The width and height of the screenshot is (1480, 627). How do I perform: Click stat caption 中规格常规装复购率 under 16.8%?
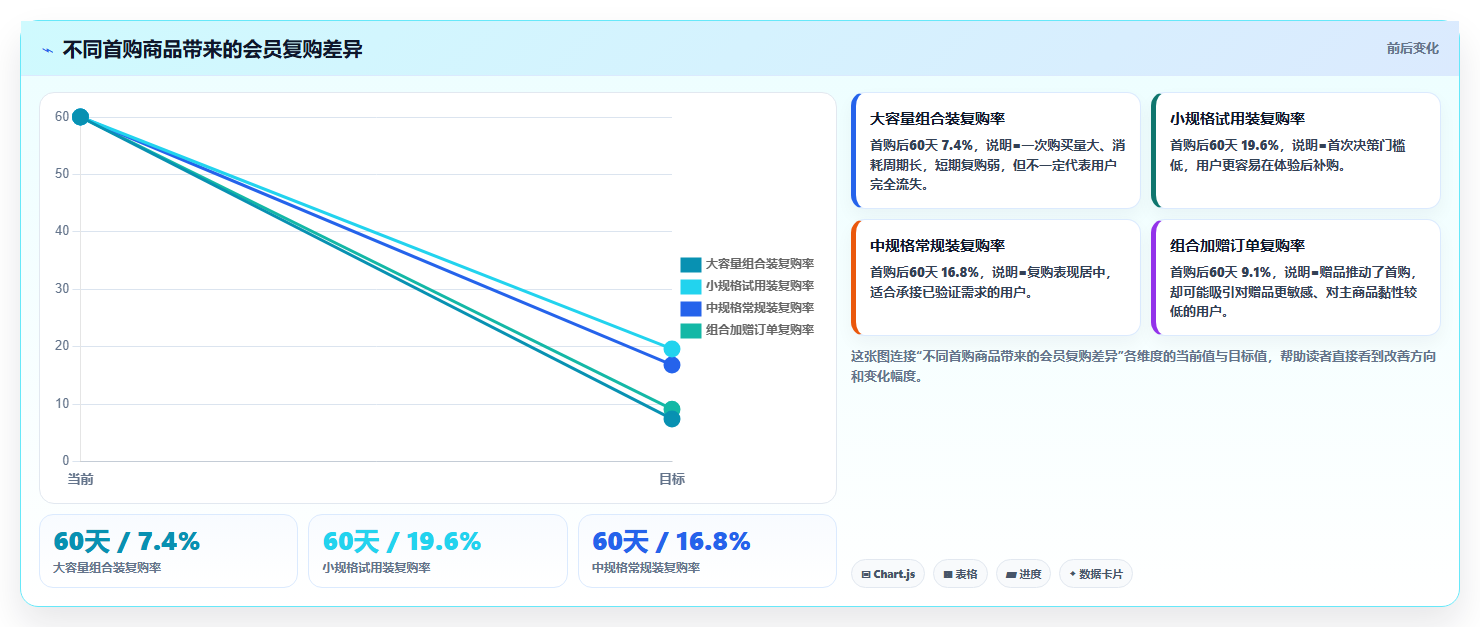(646, 568)
